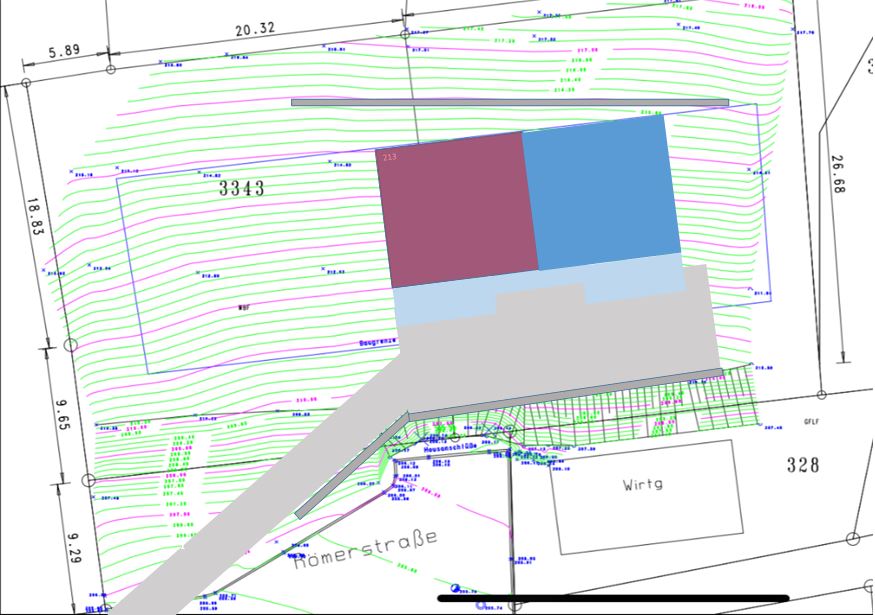
Task: Click the red 213 elevation label
Action: coord(390,157)
